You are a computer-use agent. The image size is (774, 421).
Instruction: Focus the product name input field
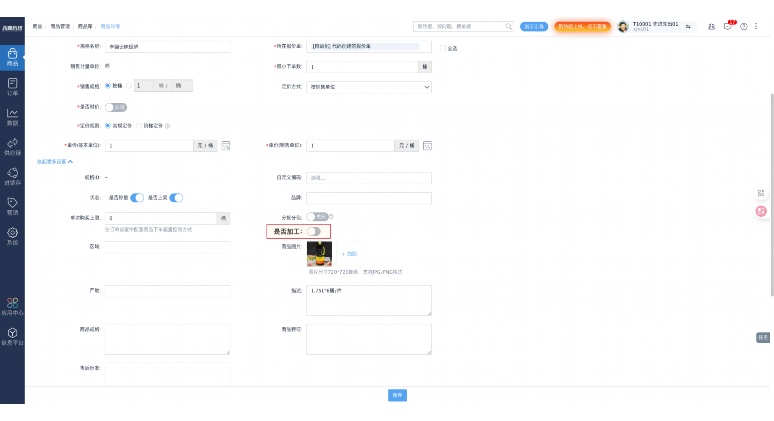pyautogui.click(x=167, y=46)
